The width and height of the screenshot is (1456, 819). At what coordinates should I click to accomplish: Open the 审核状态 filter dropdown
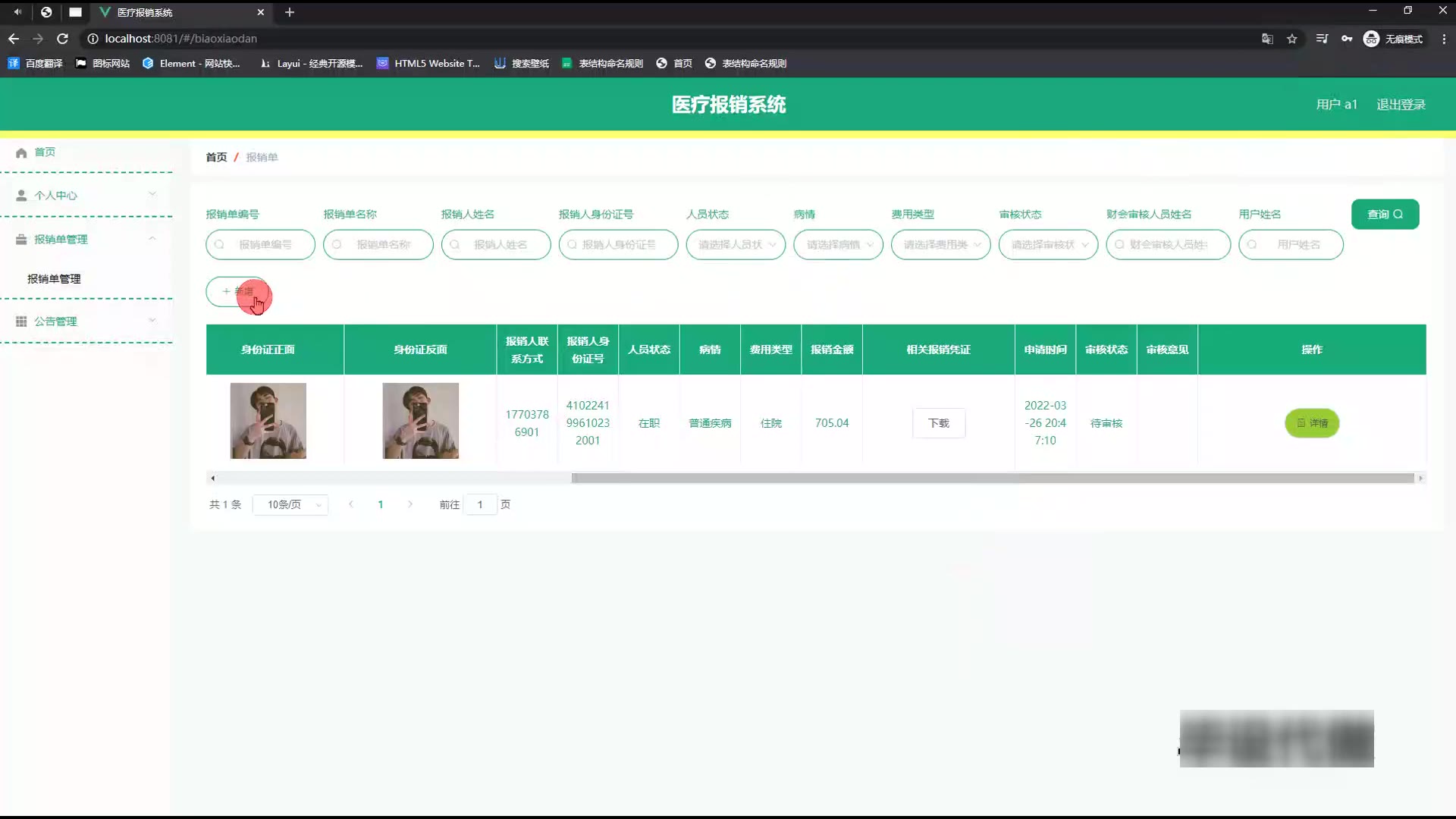click(x=1048, y=244)
